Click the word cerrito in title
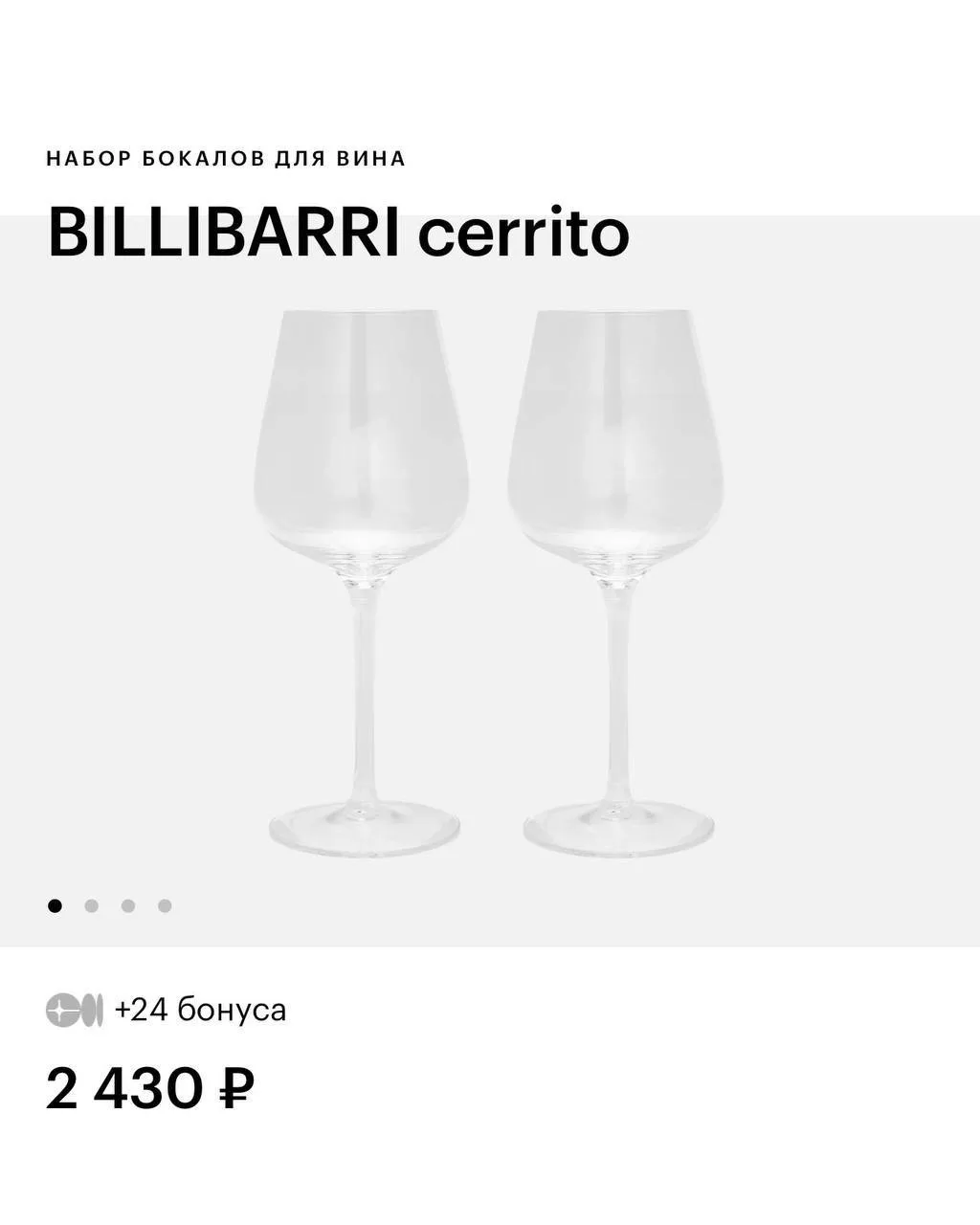 pyautogui.click(x=523, y=233)
